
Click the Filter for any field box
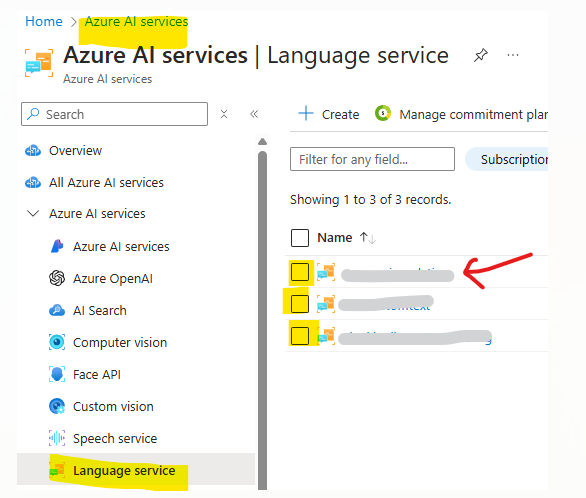(372, 159)
